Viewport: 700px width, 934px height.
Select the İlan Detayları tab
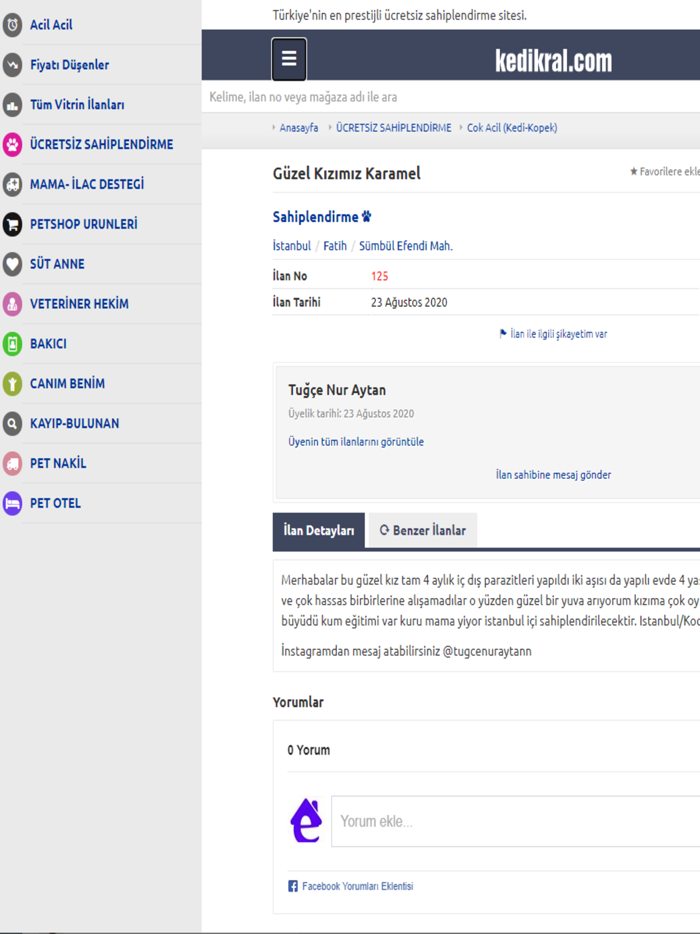[x=318, y=531]
